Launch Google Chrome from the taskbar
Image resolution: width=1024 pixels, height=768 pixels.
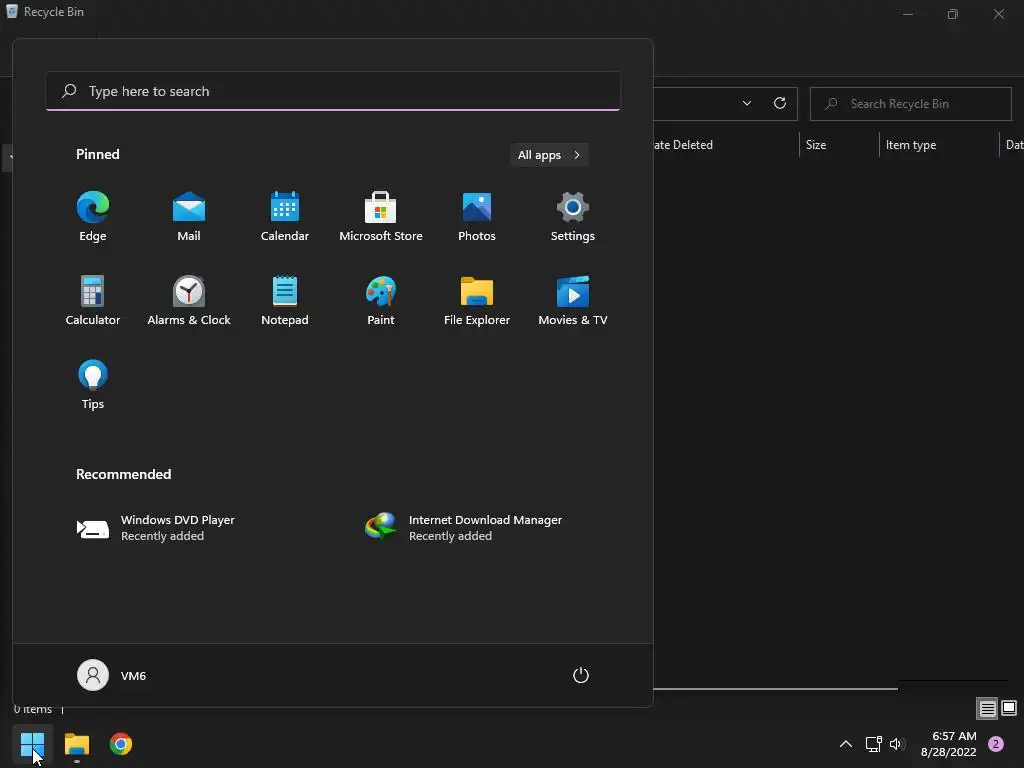121,744
